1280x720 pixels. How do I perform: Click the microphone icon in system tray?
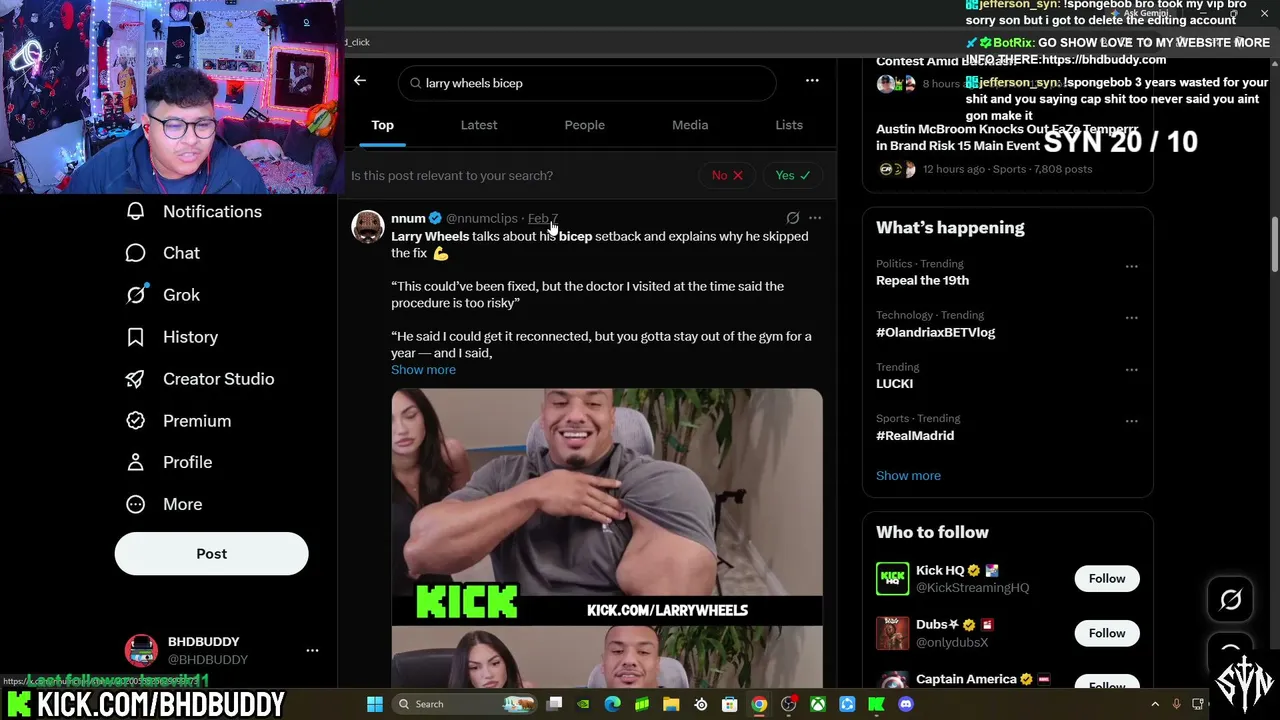click(x=1176, y=704)
